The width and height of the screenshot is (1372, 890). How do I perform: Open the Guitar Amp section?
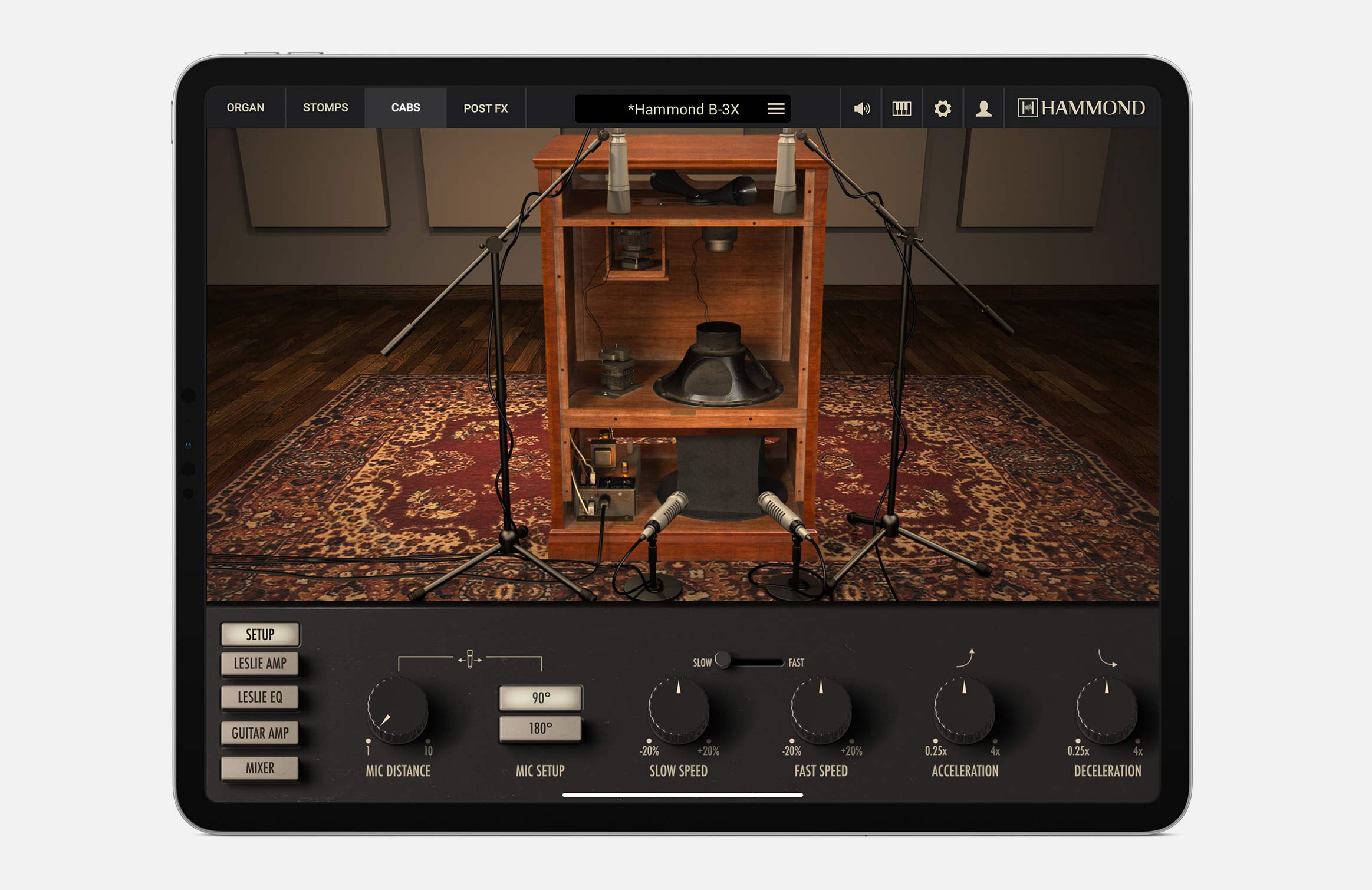260,733
